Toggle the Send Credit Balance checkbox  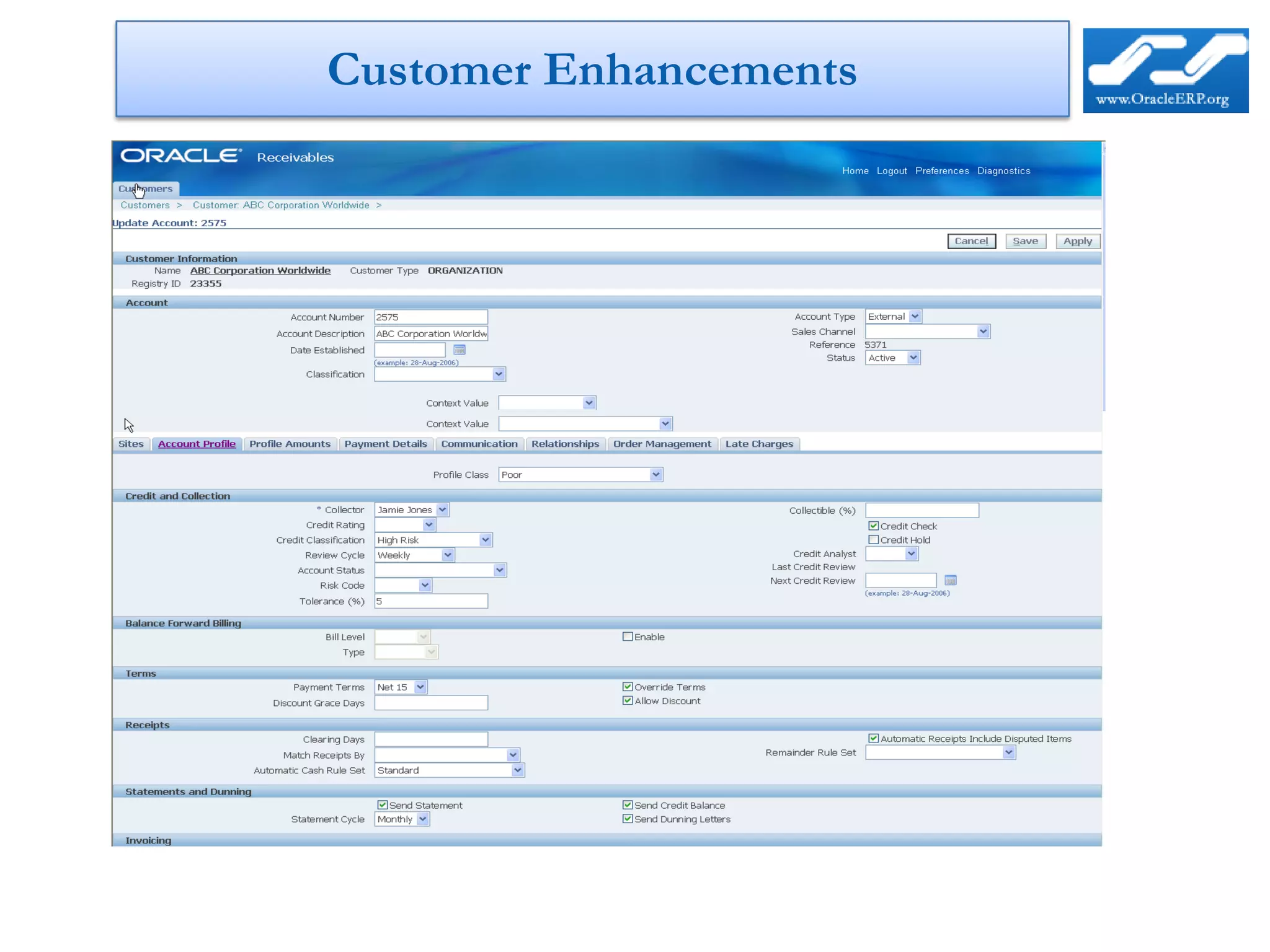click(628, 805)
